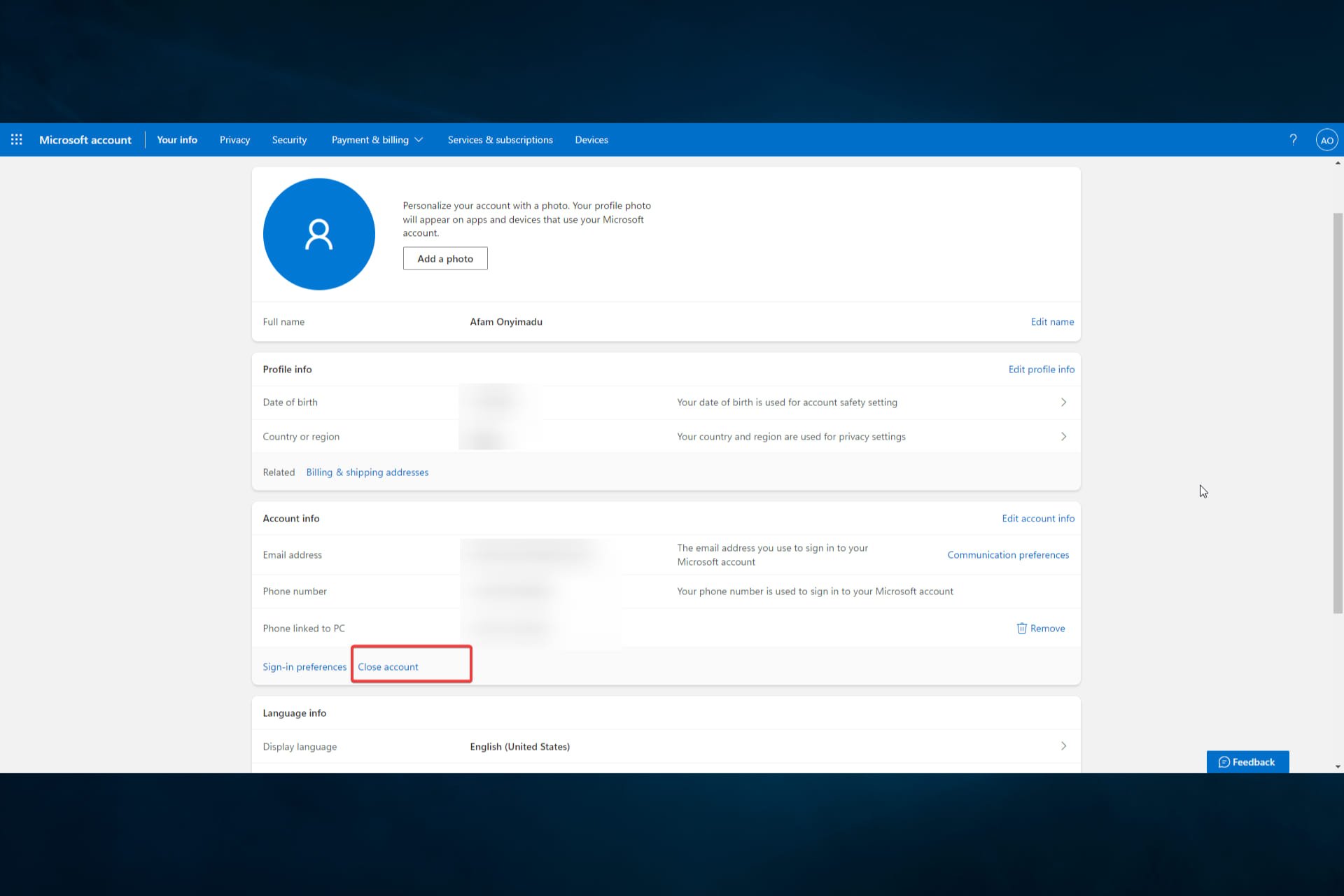Click Edit profile info button
This screenshot has width=1344, height=896.
1041,369
